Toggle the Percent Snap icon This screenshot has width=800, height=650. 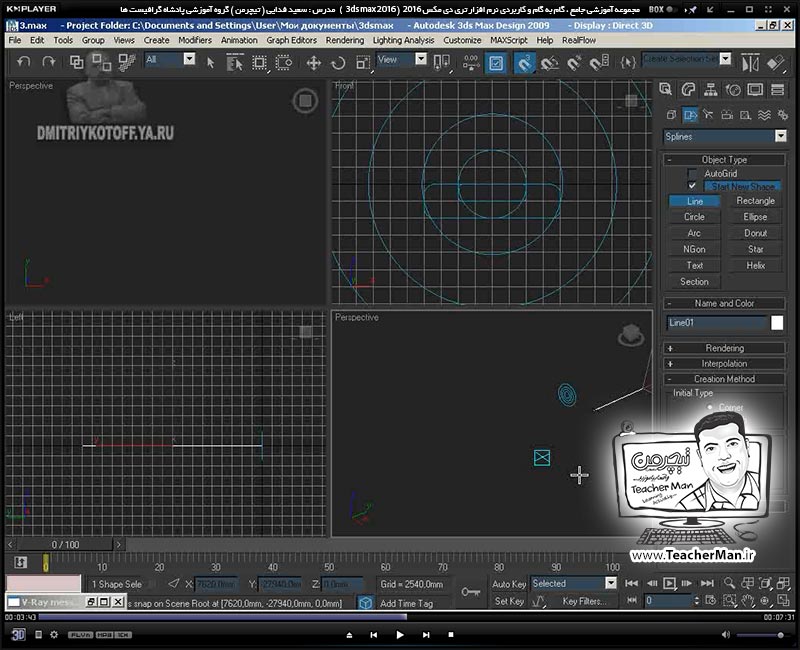[x=574, y=63]
